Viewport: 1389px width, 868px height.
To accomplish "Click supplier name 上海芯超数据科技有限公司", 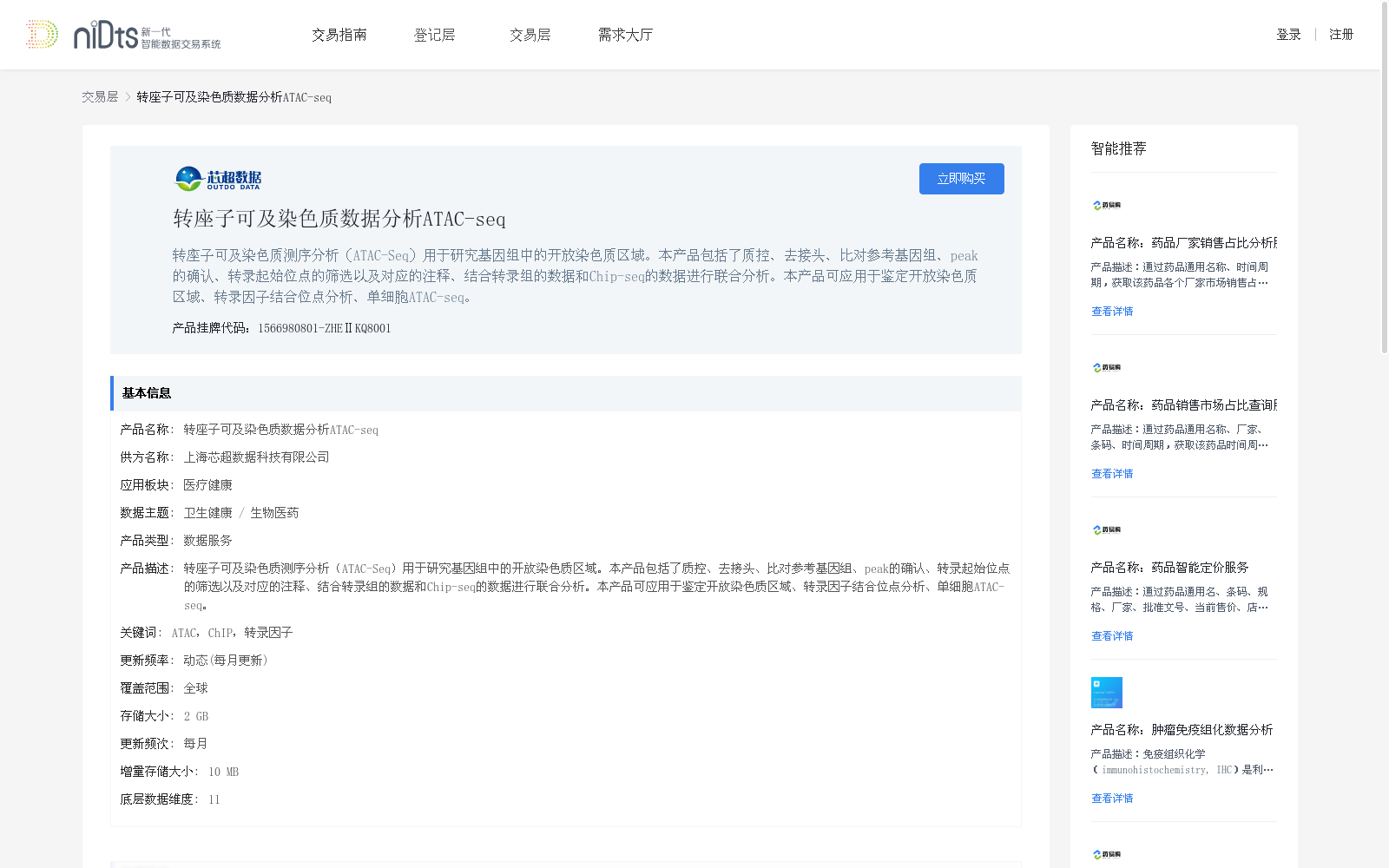I will coord(256,457).
